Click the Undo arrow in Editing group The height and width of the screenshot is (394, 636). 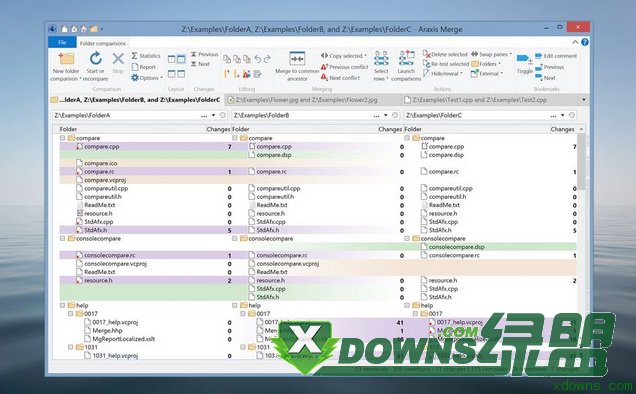pyautogui.click(x=258, y=59)
